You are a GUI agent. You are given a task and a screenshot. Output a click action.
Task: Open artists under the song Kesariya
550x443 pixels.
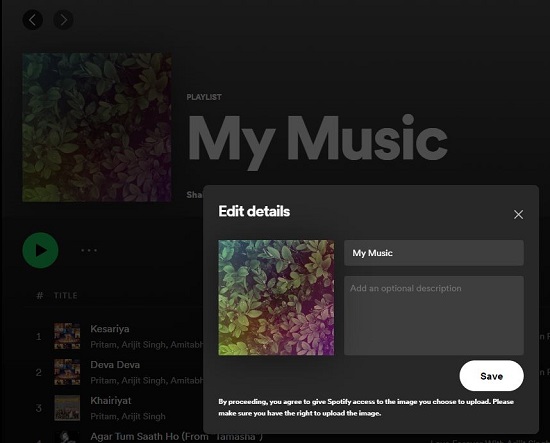point(147,345)
